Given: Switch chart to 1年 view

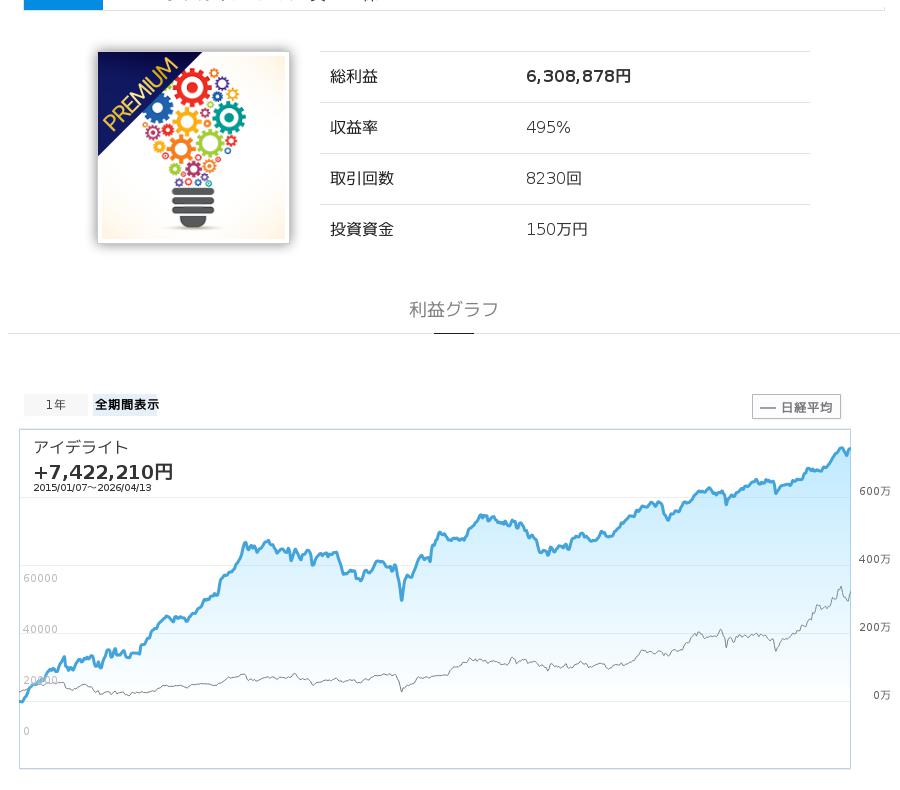Looking at the screenshot, I should tap(56, 405).
